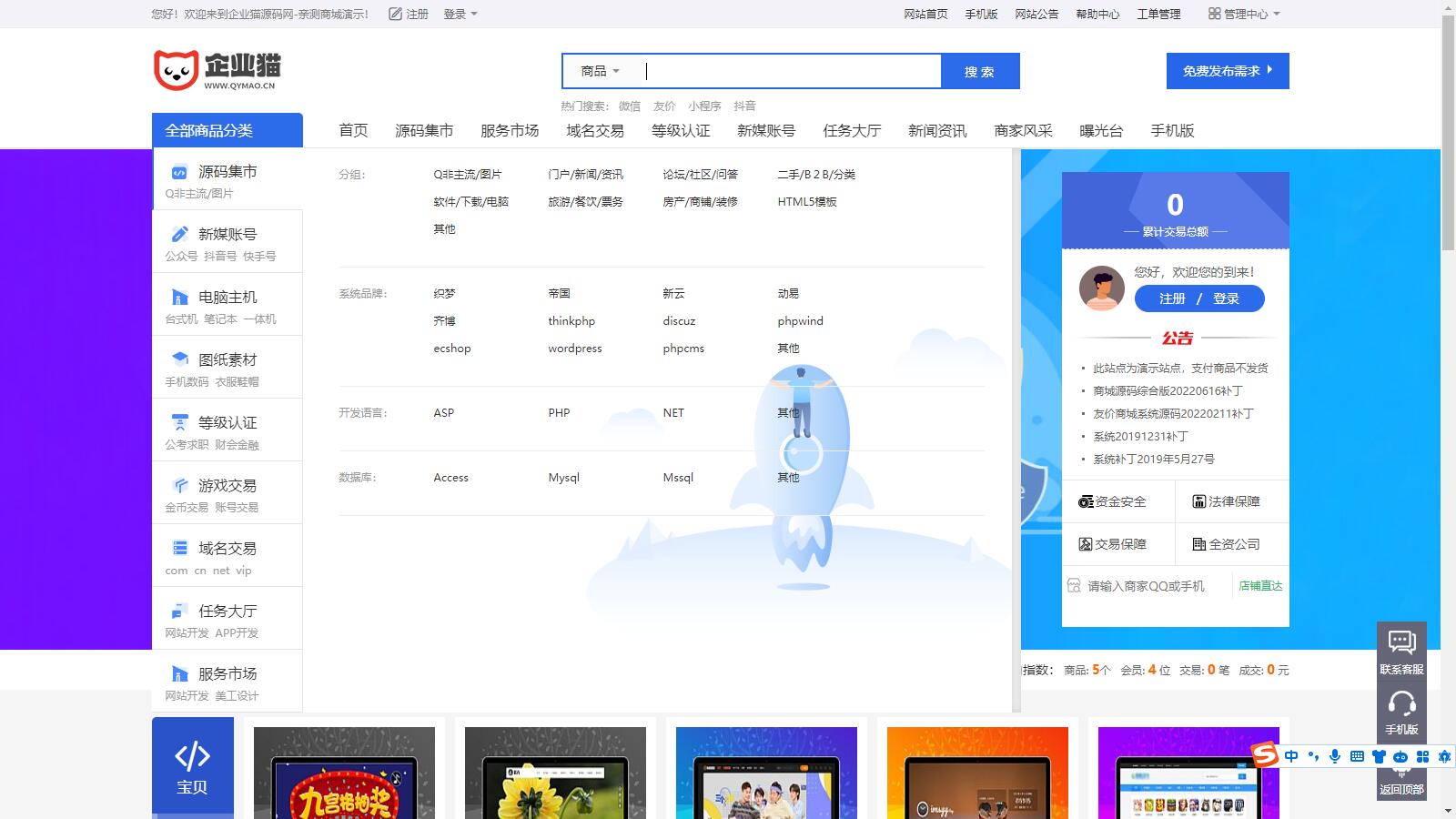Click the 新媒账号 pencil icon
The height and width of the screenshot is (819, 1456).
(180, 235)
